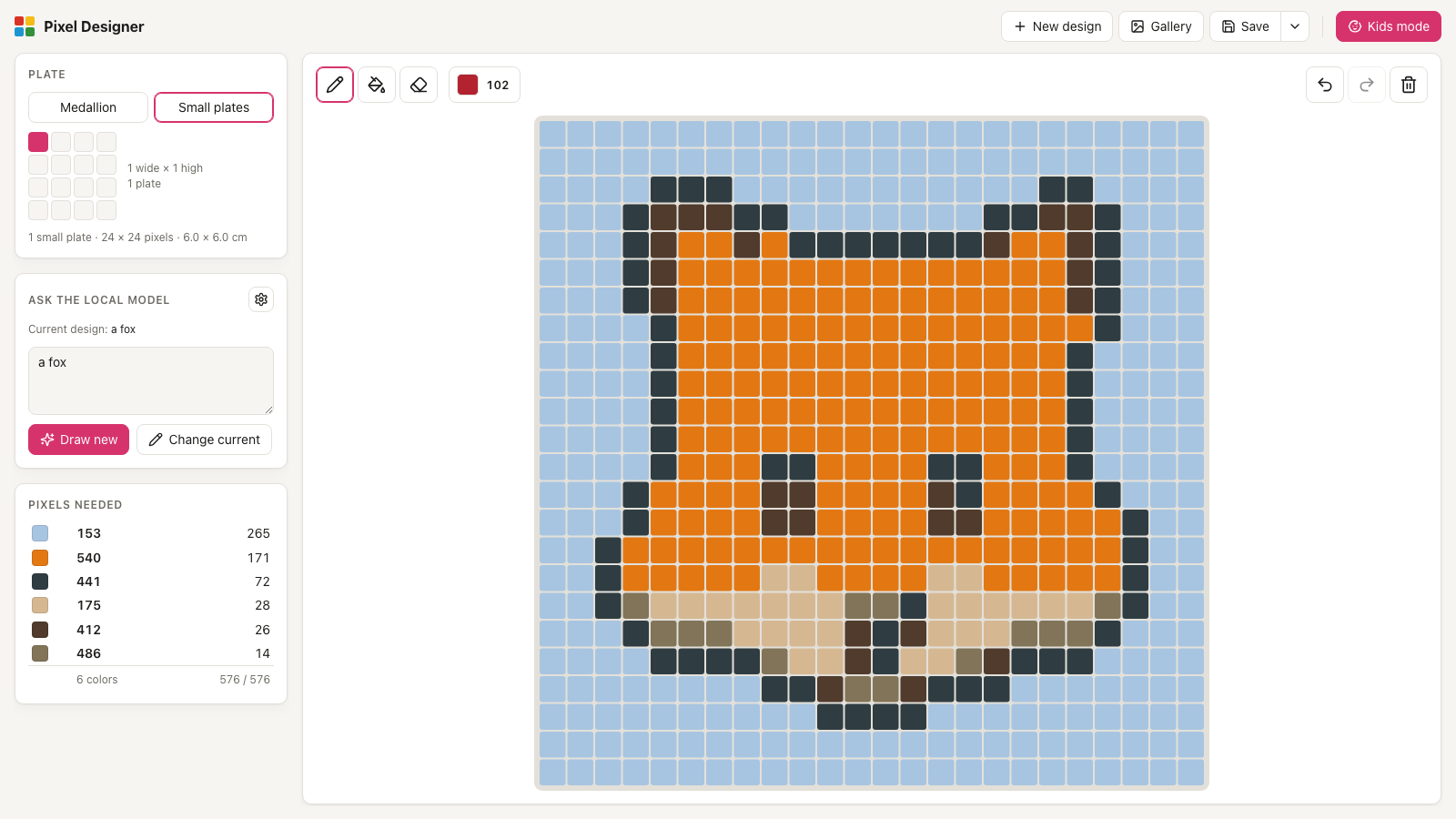Open the current color 102 picker

point(484,85)
